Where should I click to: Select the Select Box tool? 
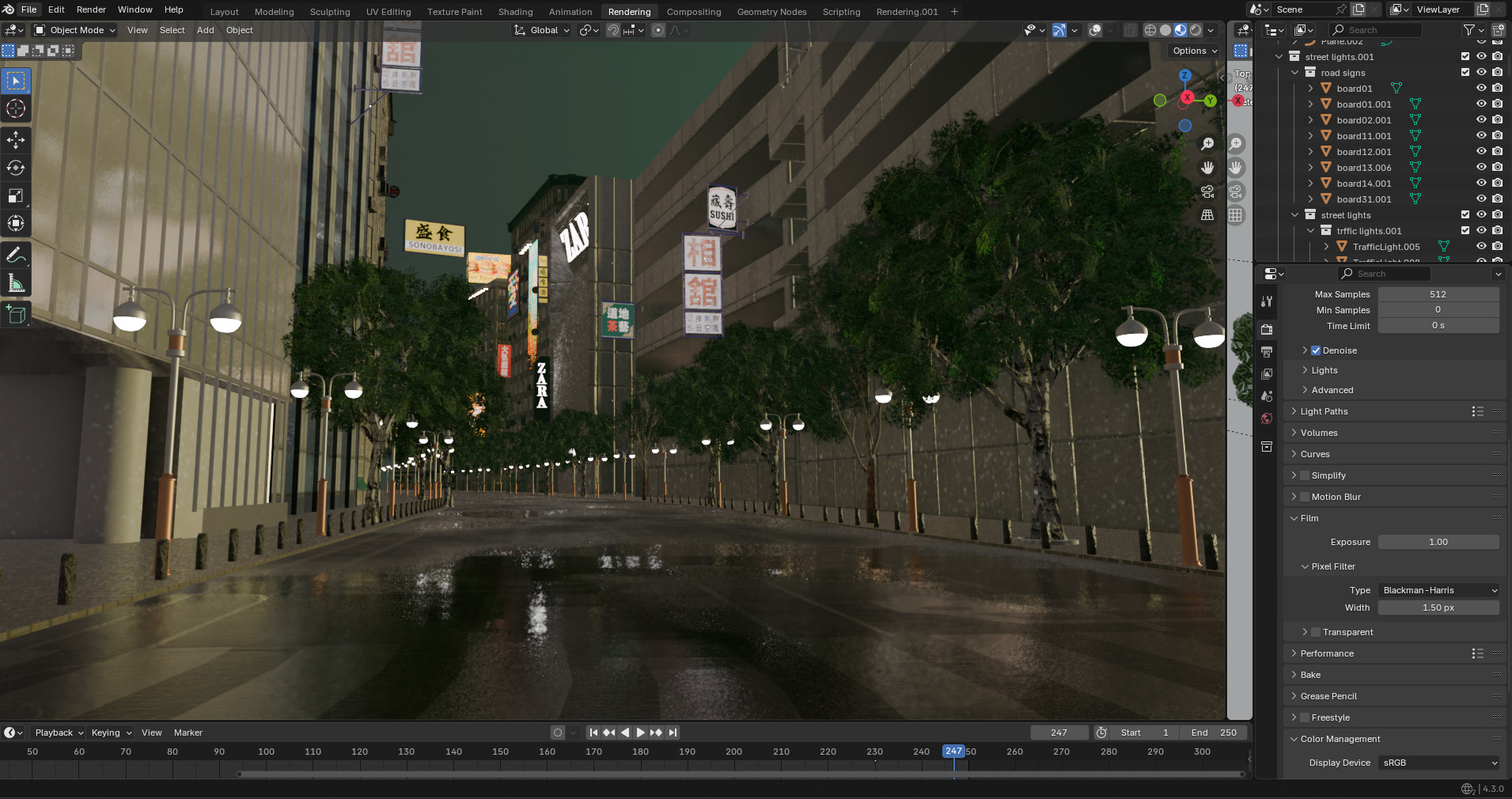(x=16, y=81)
